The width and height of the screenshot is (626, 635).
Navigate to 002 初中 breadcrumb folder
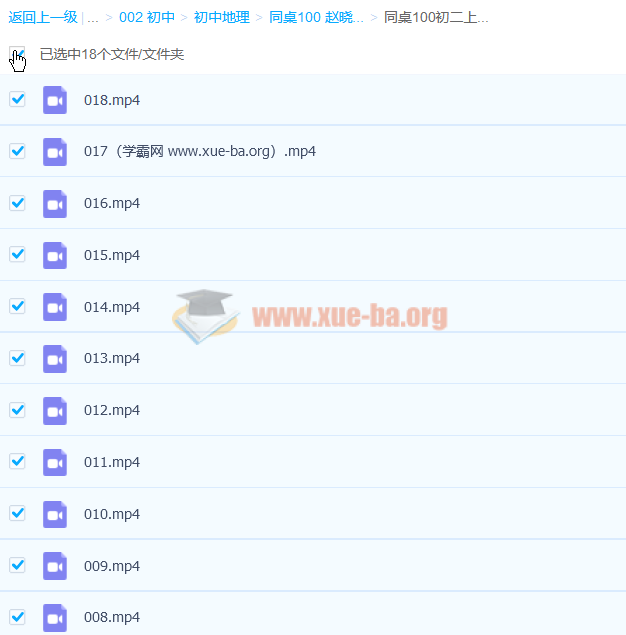[x=147, y=17]
